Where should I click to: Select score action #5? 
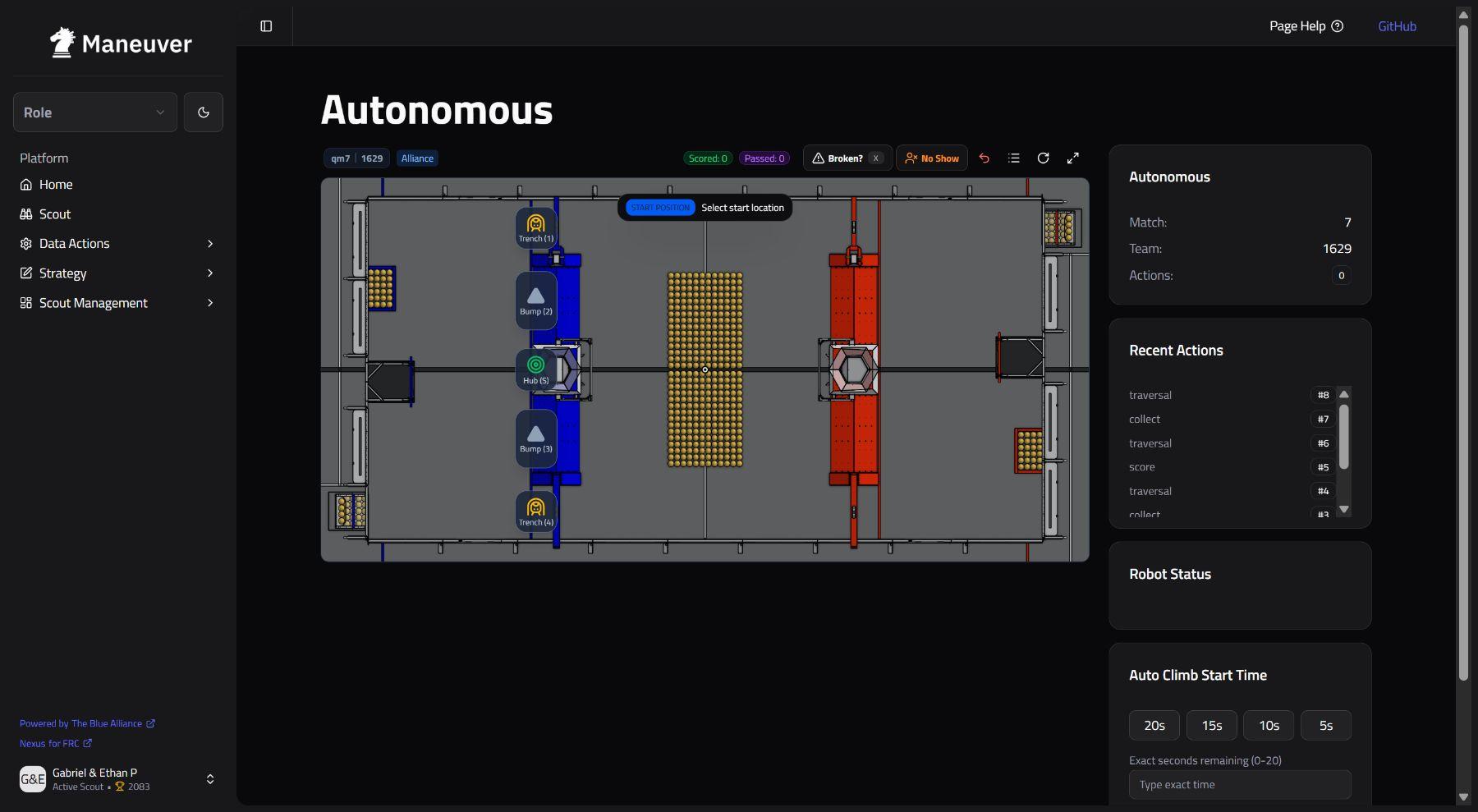tap(1231, 467)
